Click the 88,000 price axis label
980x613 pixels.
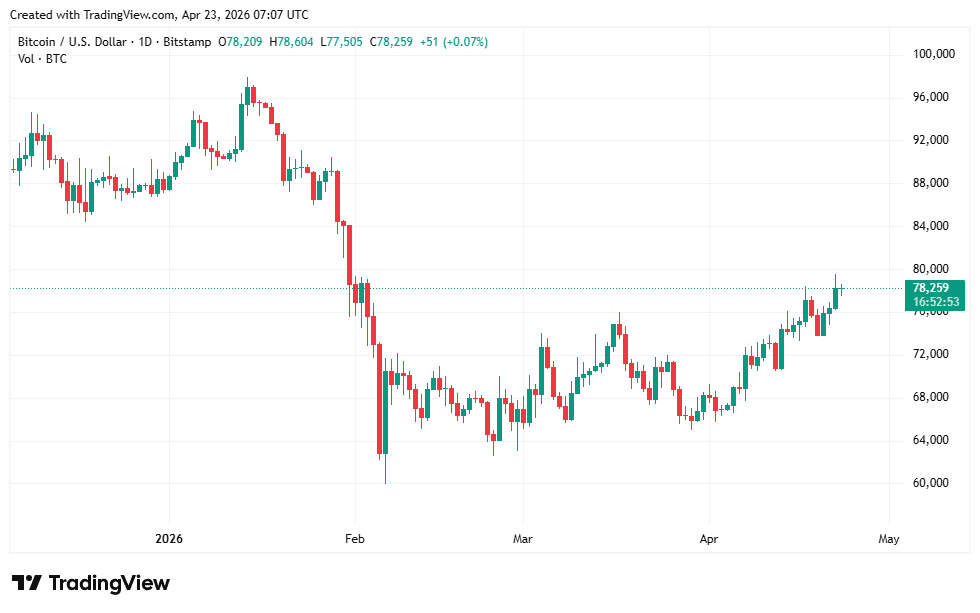coord(931,183)
